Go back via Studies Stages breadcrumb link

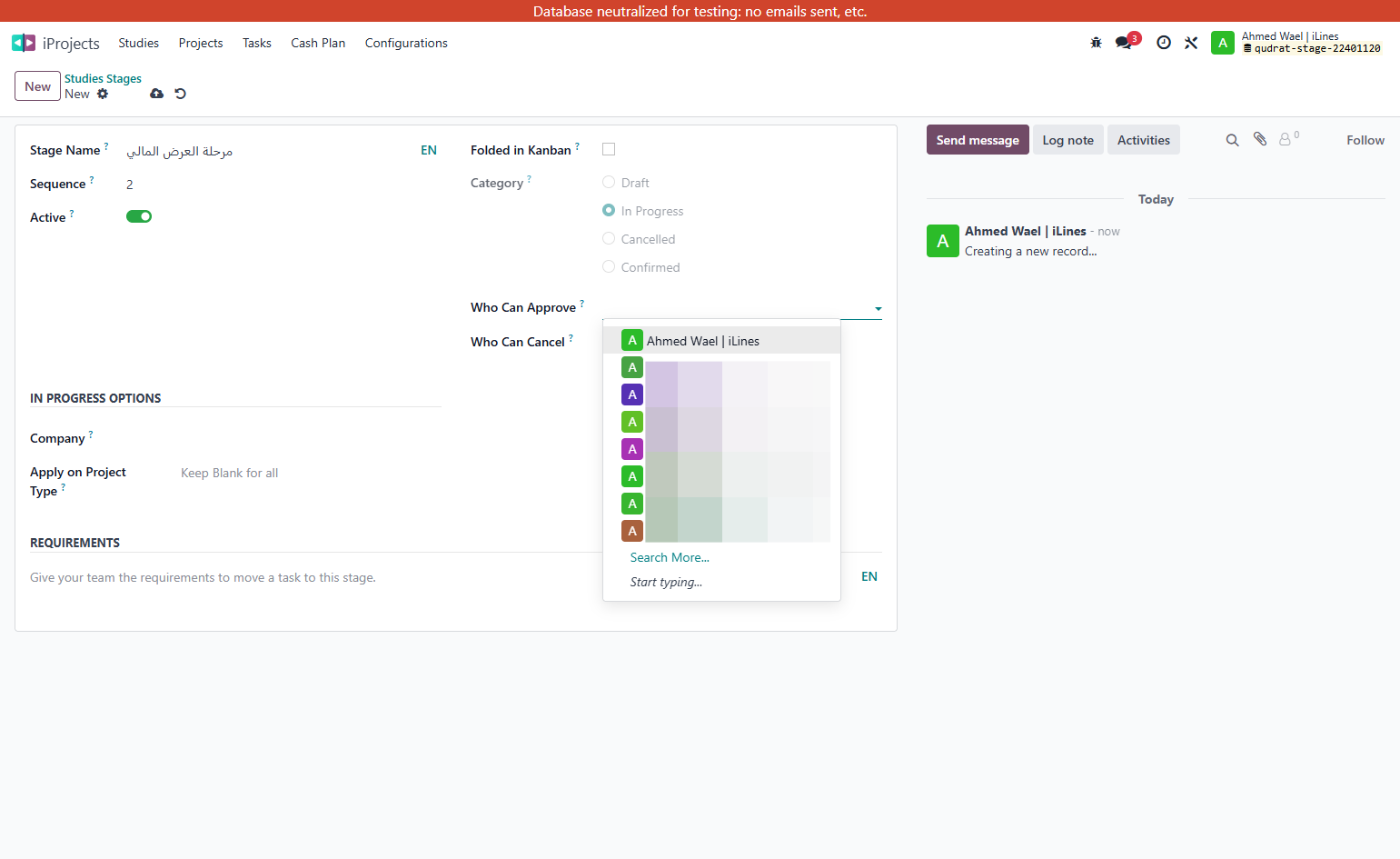pos(103,78)
